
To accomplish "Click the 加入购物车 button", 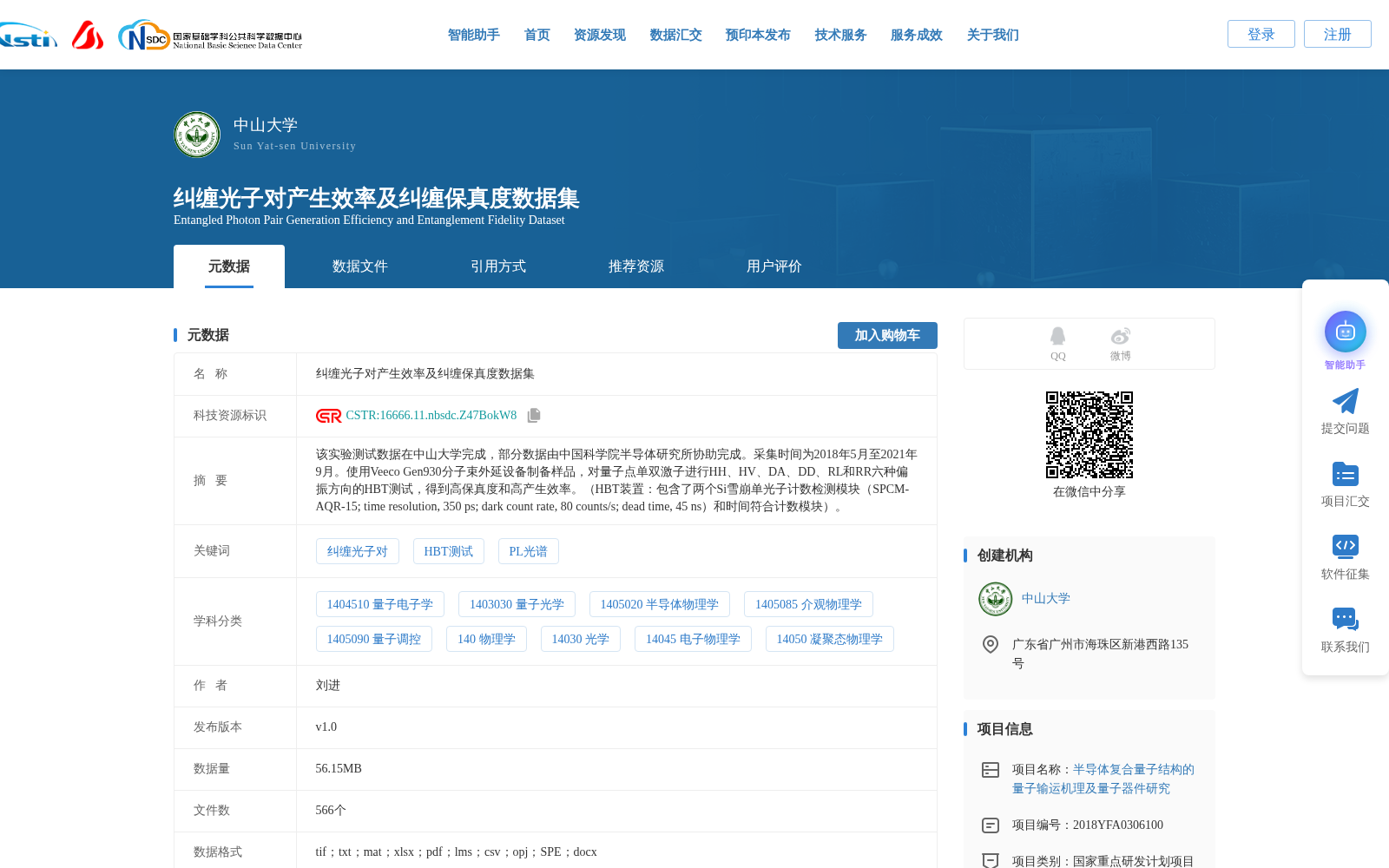I will point(887,335).
